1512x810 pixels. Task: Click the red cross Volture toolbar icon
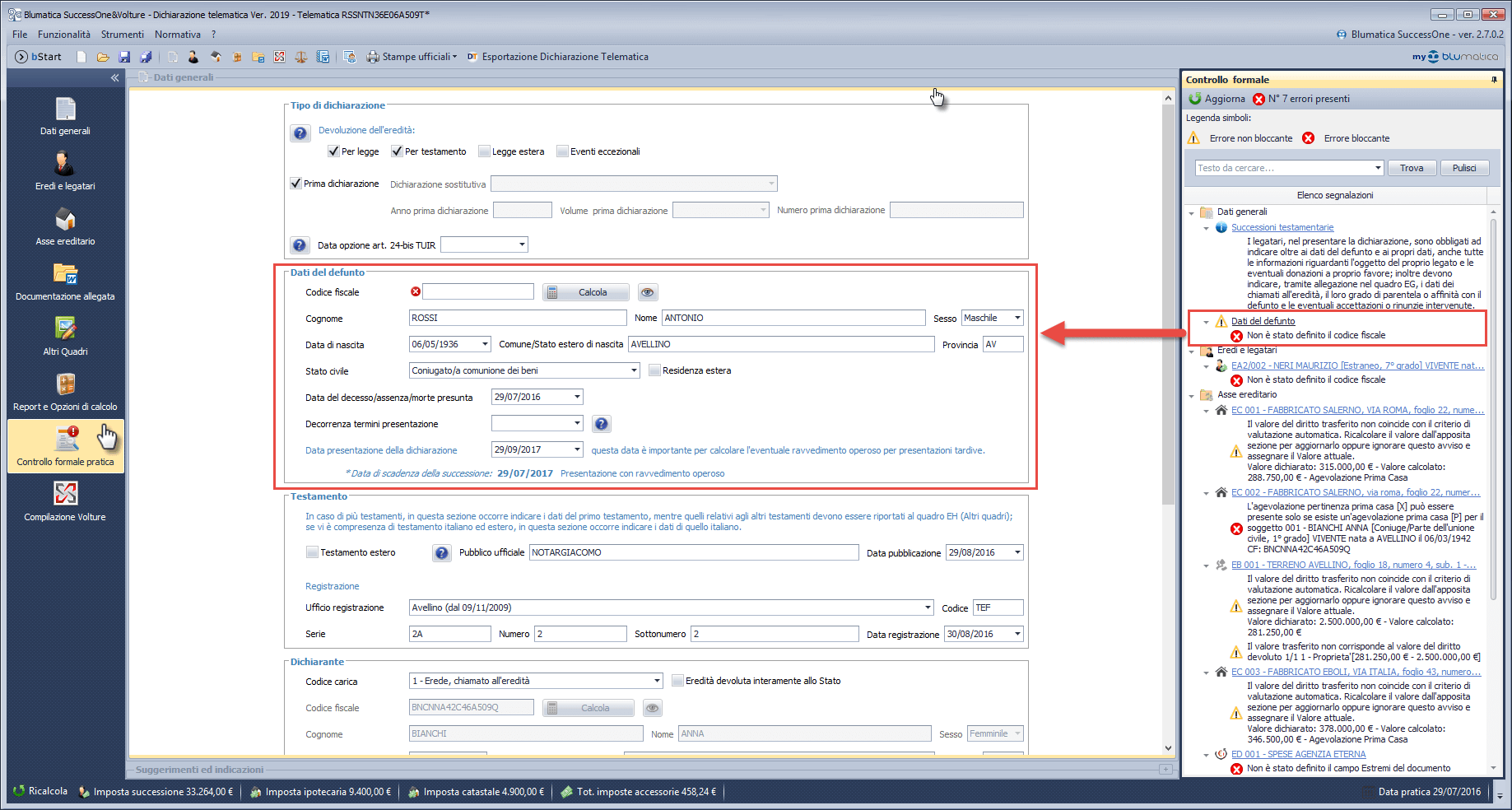(x=280, y=57)
